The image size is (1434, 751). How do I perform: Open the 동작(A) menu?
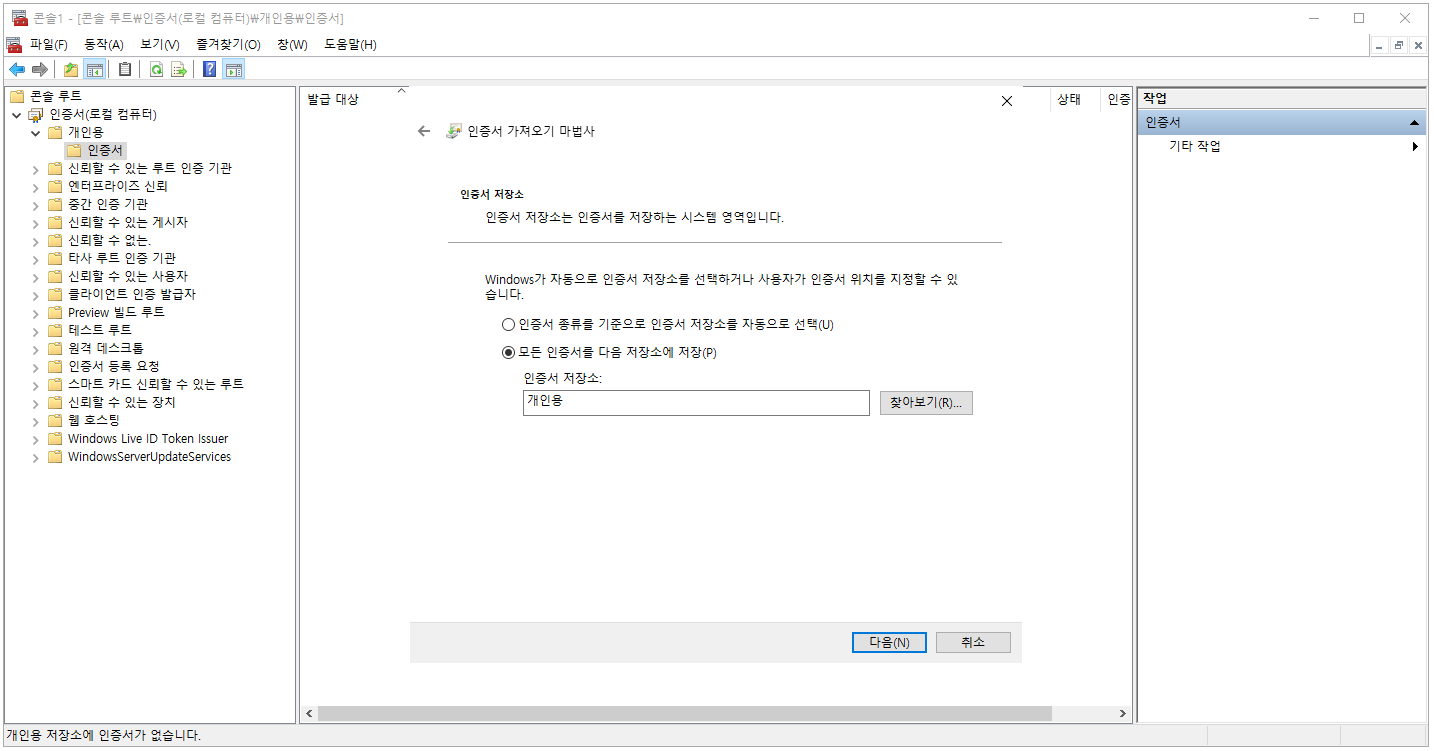104,44
